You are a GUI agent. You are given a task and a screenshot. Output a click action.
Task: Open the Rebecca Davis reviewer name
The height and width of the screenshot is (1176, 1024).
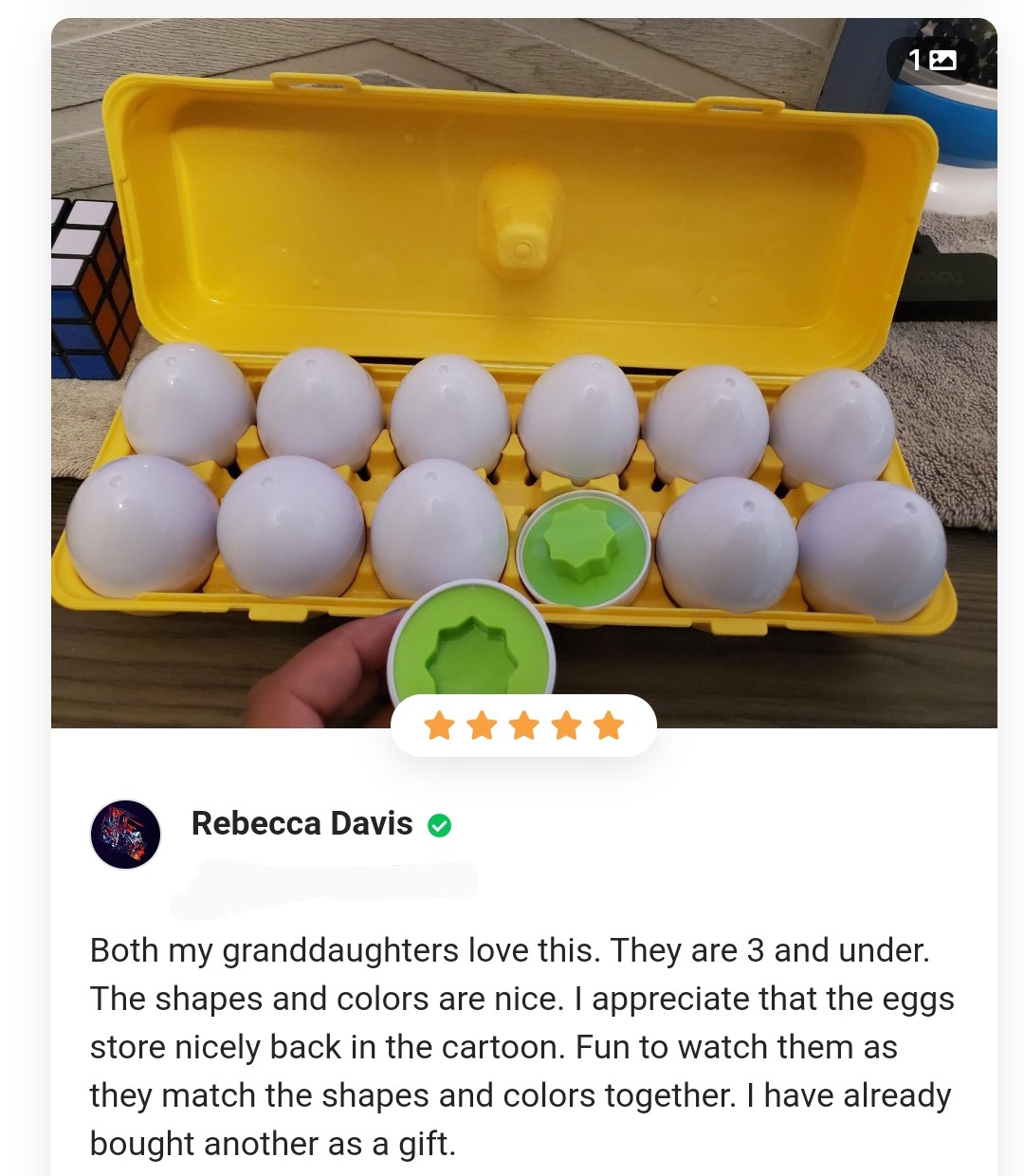click(302, 823)
